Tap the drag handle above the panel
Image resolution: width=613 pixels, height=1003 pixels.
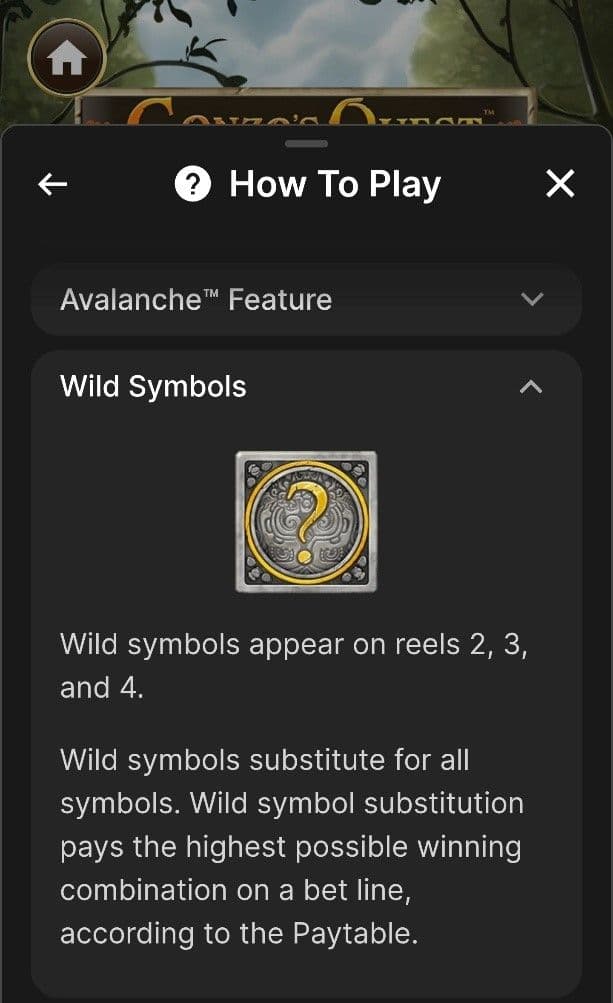click(306, 146)
